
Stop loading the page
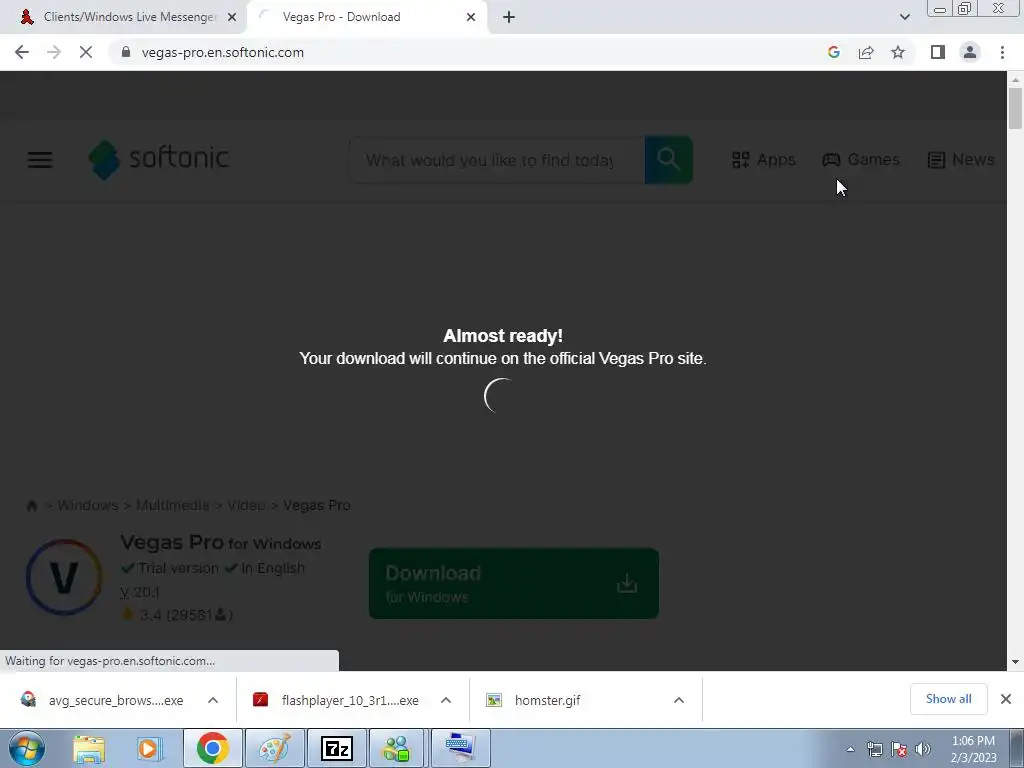[x=86, y=52]
